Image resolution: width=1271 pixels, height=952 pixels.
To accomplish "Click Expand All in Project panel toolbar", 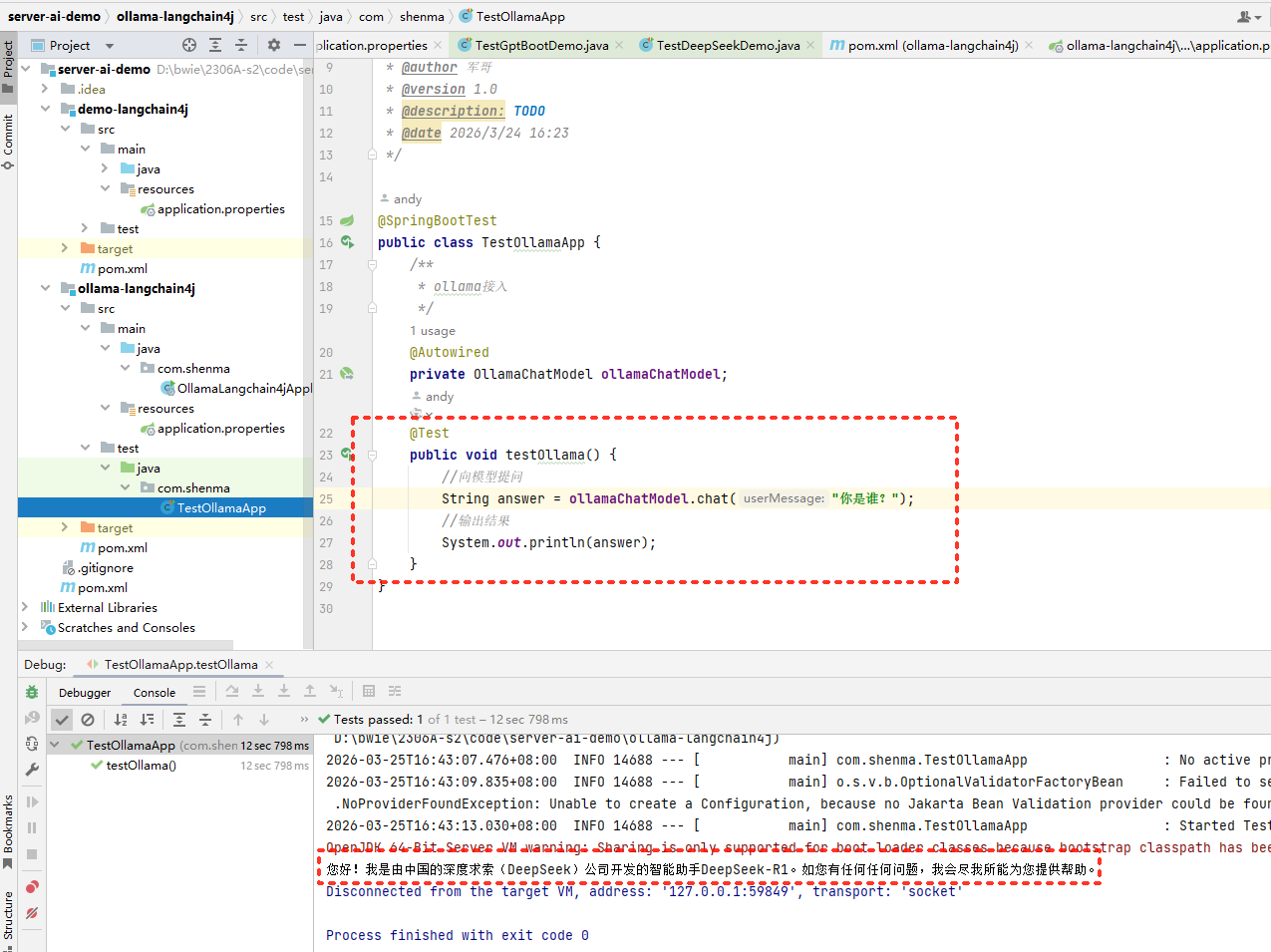I will tap(215, 45).
